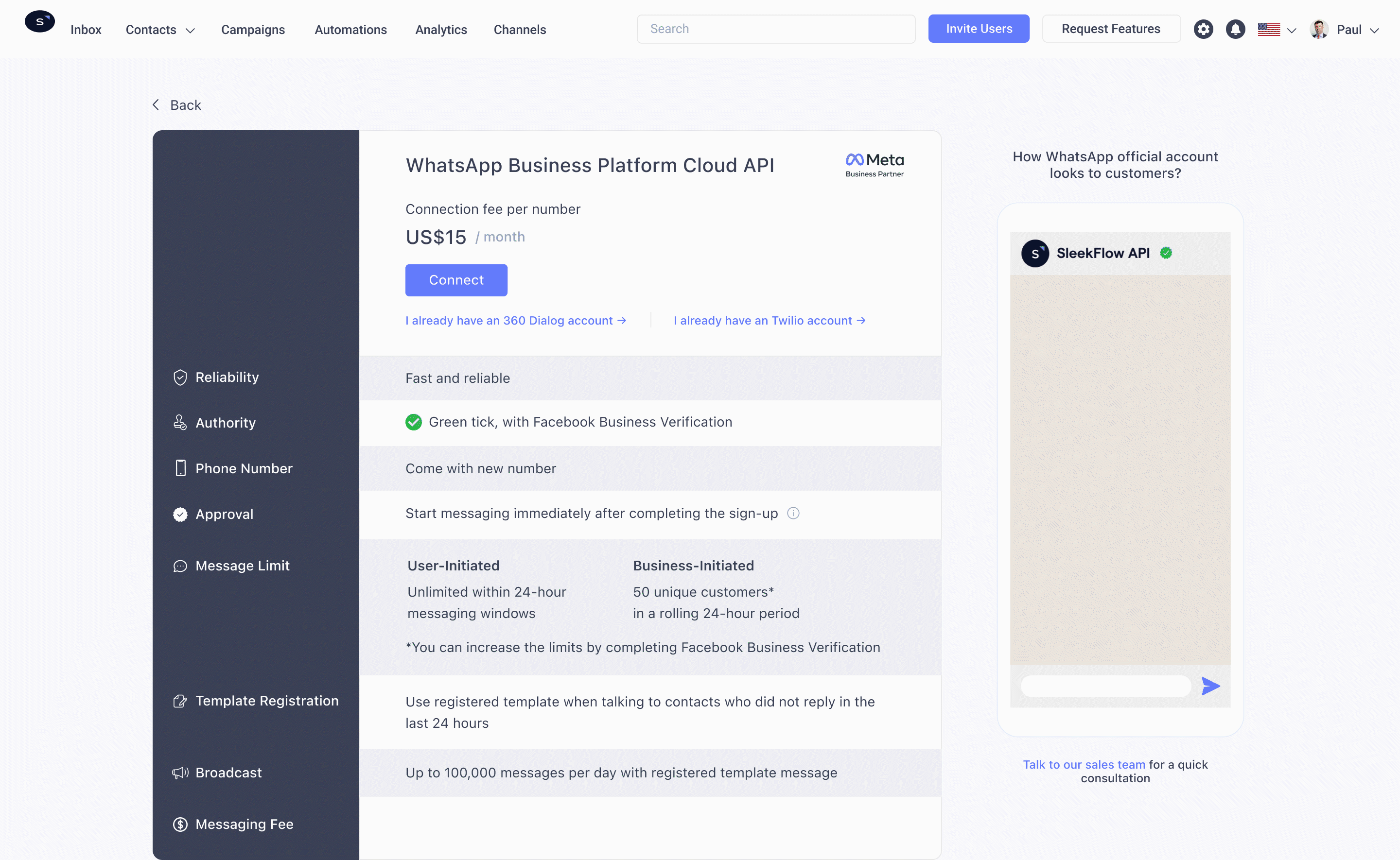Screen dimensions: 1400x860
Task: Click the Phone Number sidebar icon
Action: pyautogui.click(x=180, y=467)
